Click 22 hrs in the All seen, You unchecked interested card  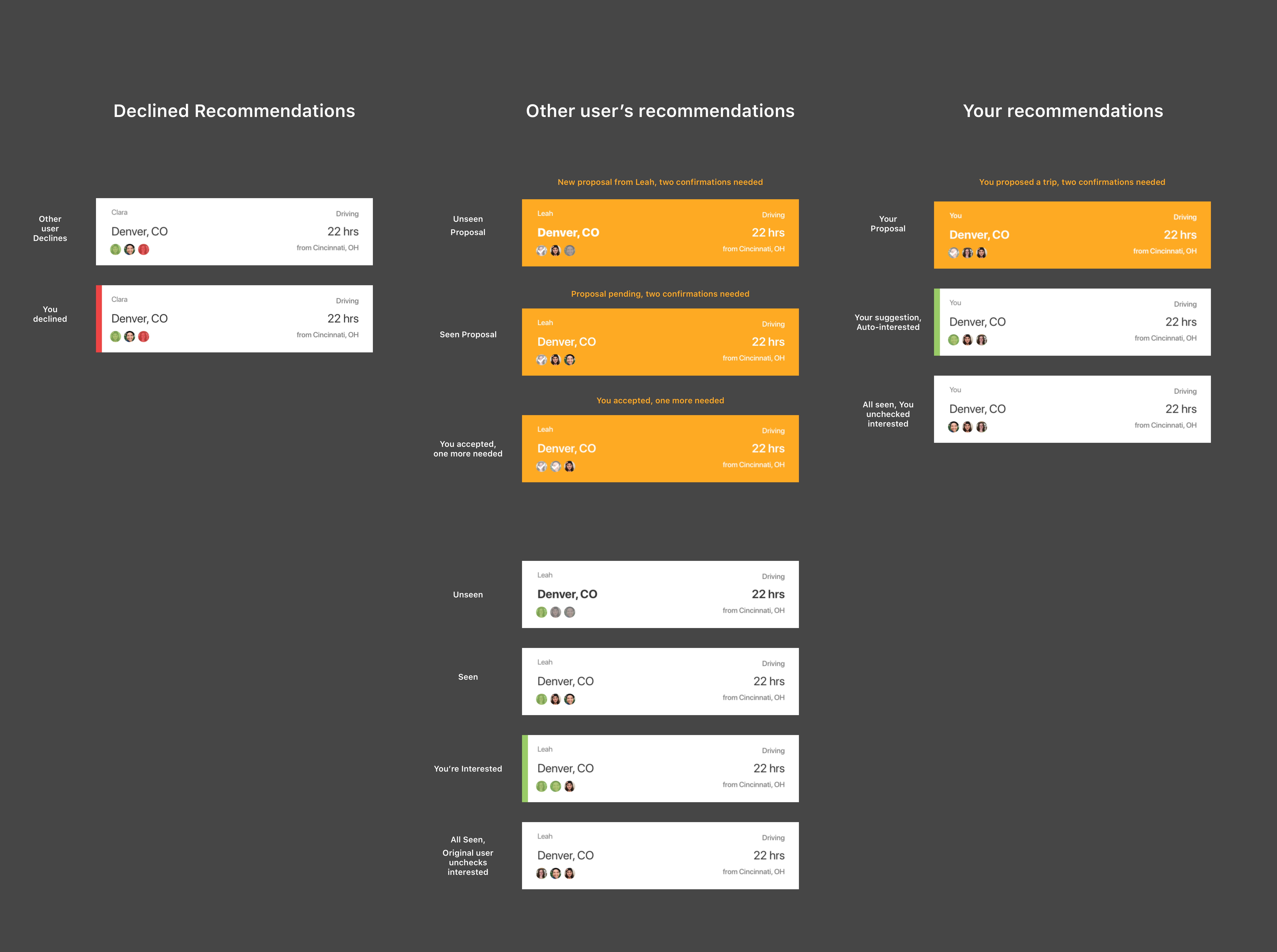tap(1181, 409)
